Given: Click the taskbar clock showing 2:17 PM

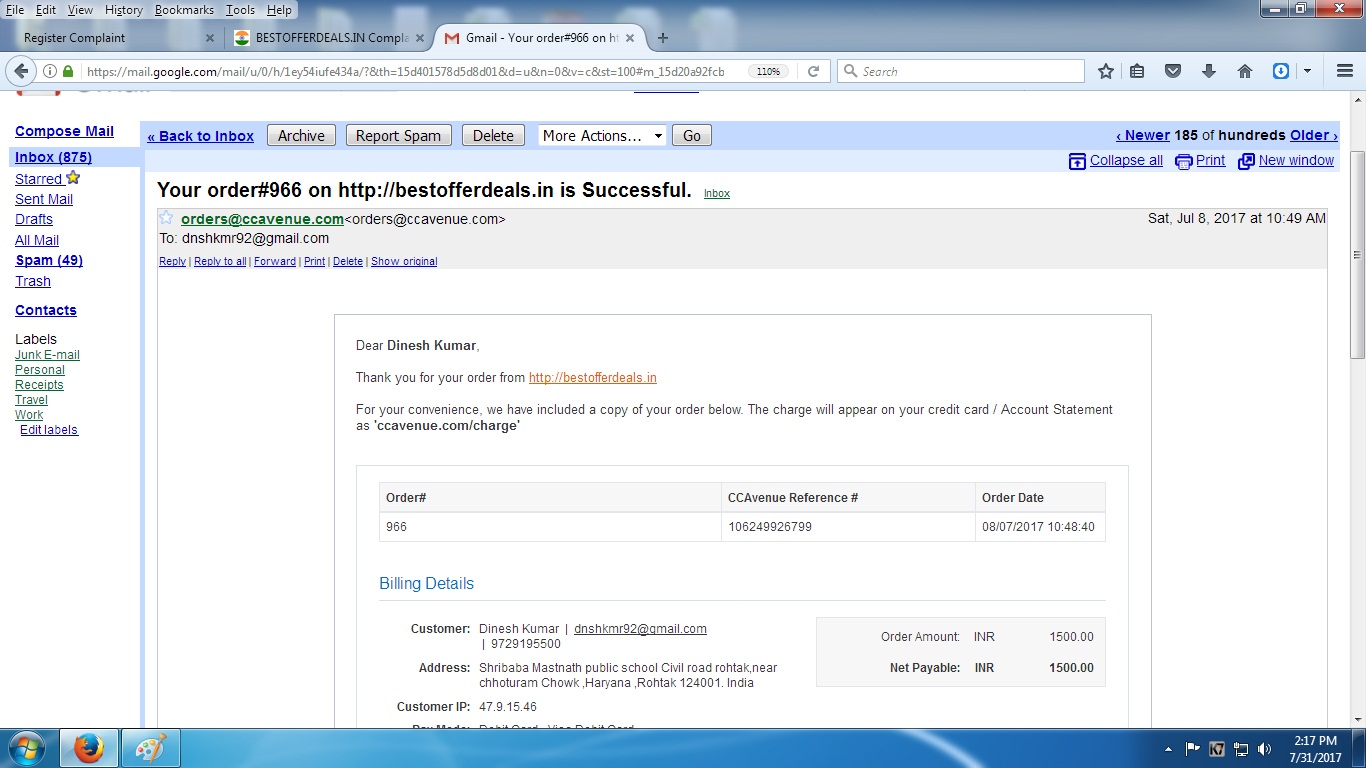Looking at the screenshot, I should pyautogui.click(x=1315, y=748).
